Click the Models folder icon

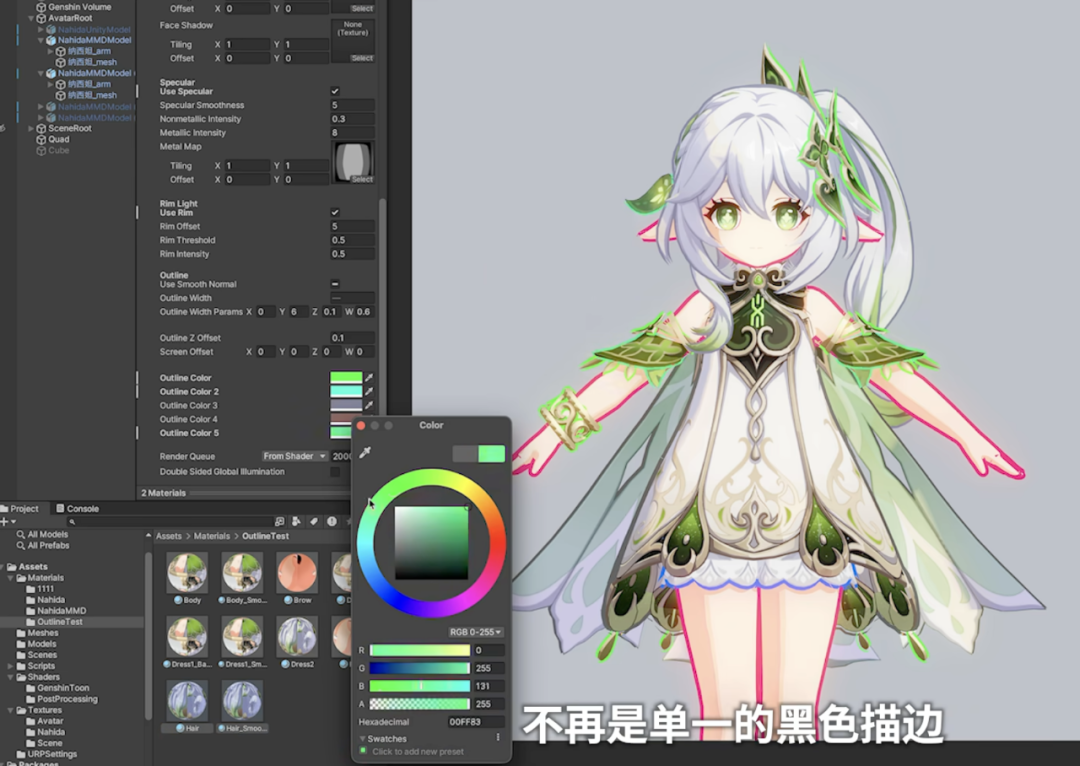tap(21, 644)
